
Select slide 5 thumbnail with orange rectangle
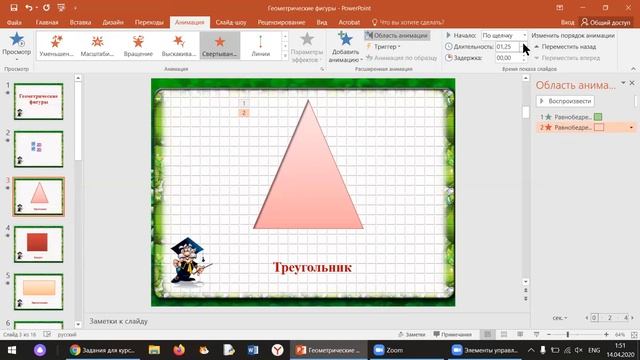pos(39,291)
